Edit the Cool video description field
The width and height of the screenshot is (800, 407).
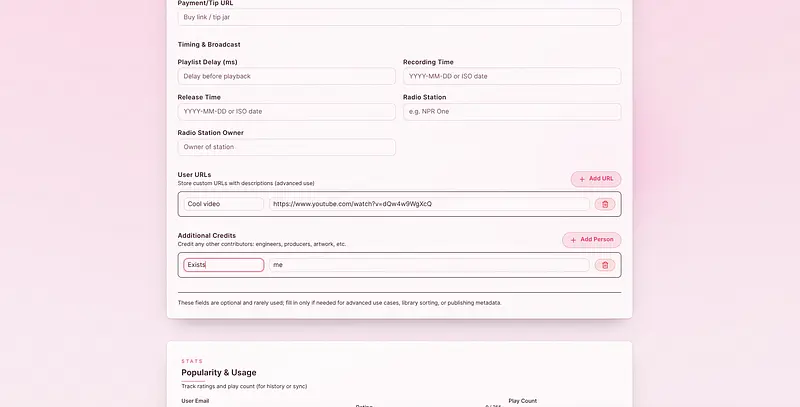224,204
